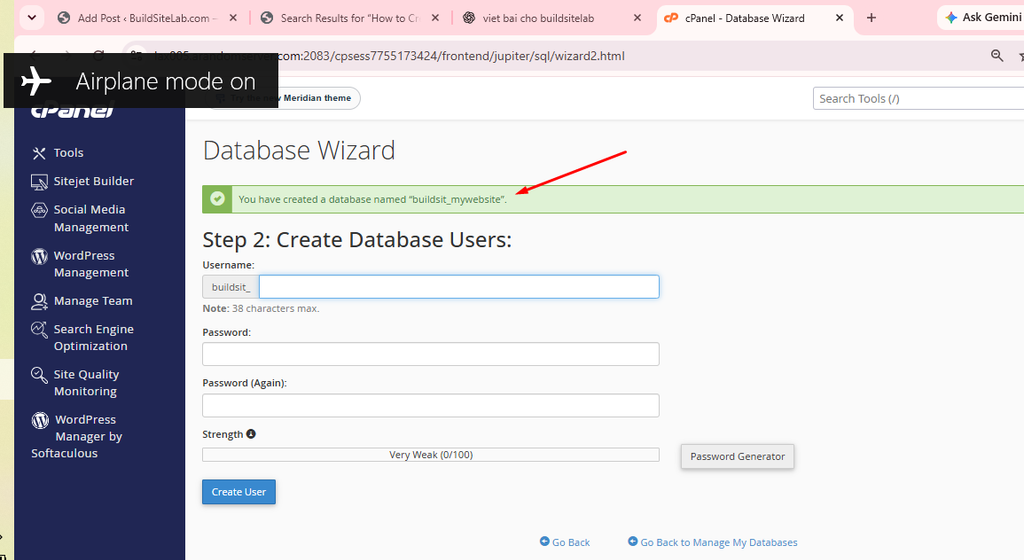Click the Ask Gemini sparkle icon
1024x560 pixels.
click(951, 18)
